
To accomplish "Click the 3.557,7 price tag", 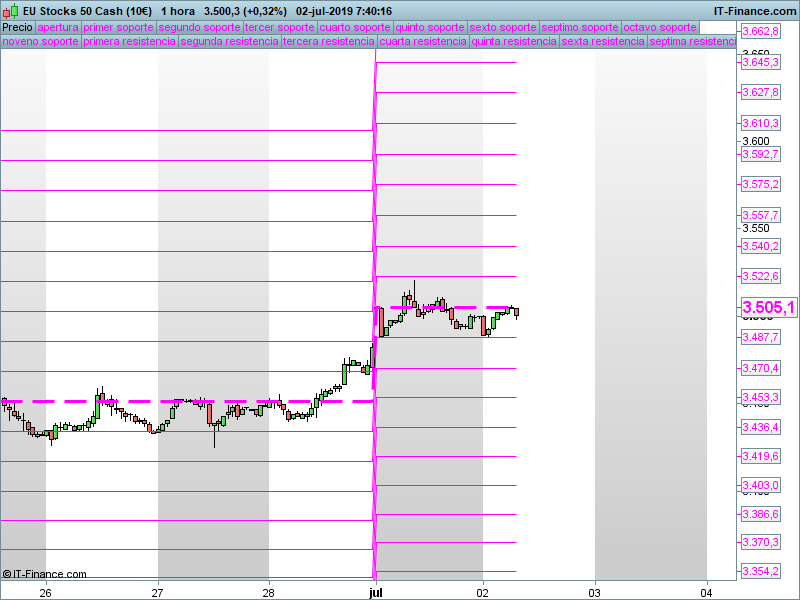I will (760, 215).
